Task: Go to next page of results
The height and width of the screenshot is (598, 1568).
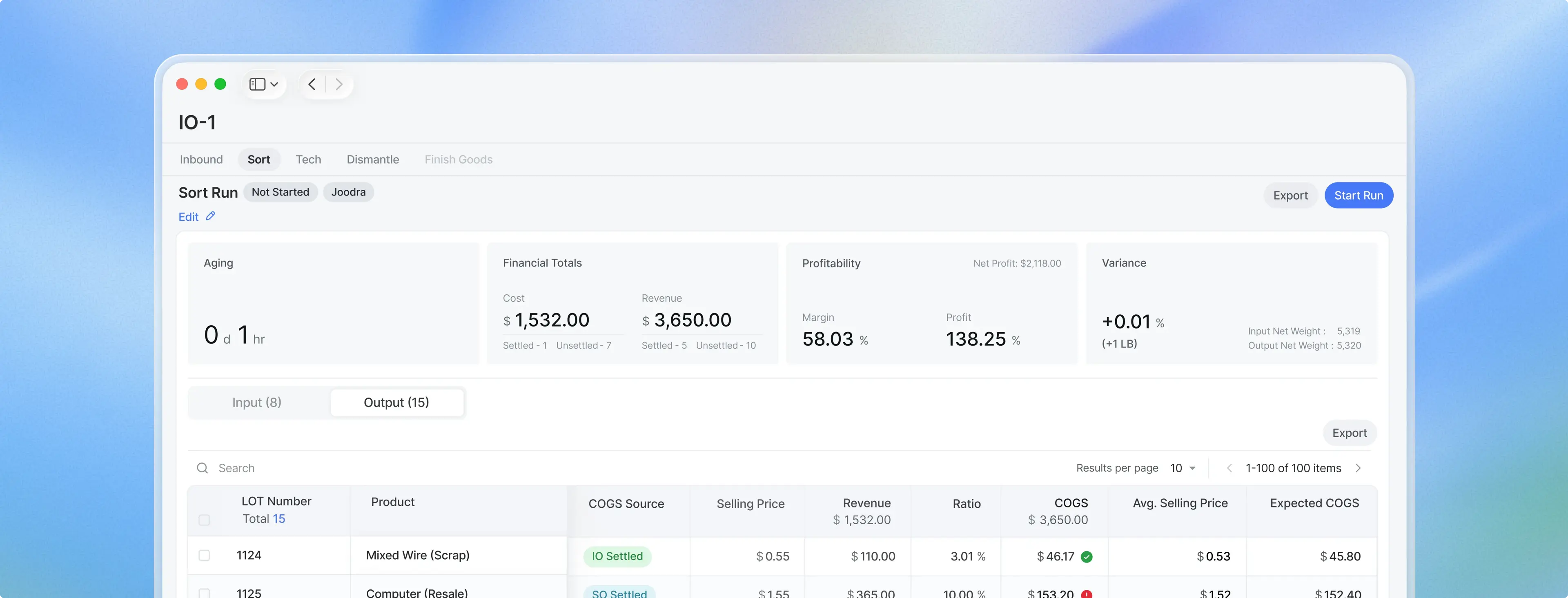Action: point(1358,468)
